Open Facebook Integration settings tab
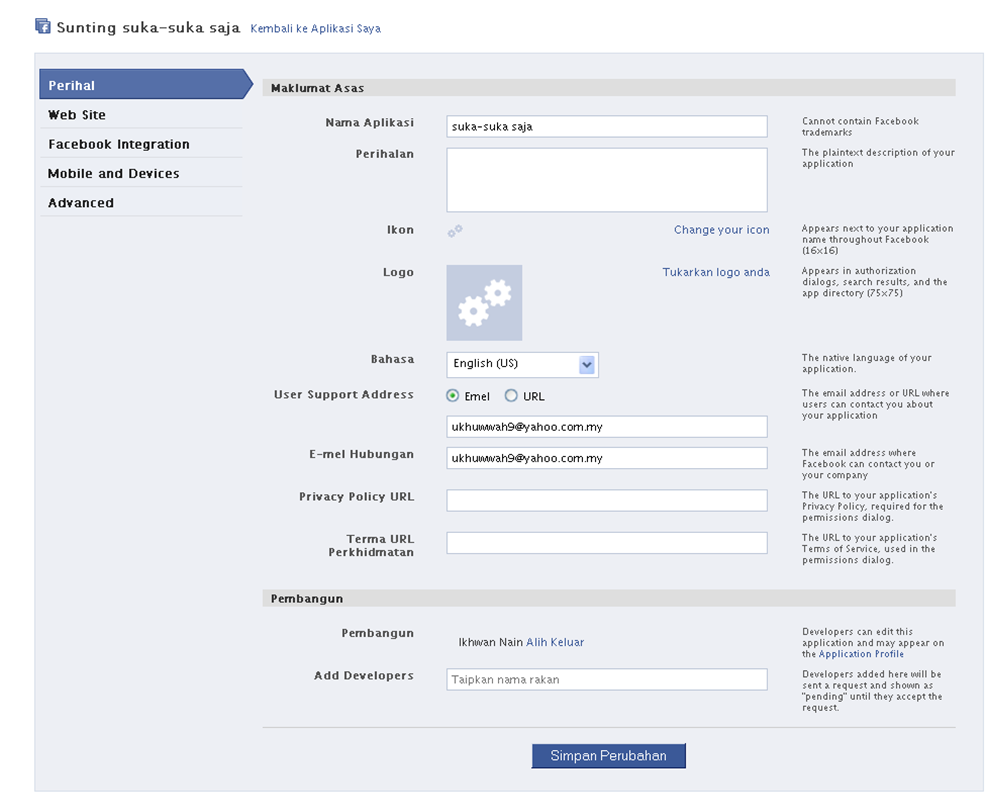This screenshot has width=1007, height=797. (x=118, y=144)
